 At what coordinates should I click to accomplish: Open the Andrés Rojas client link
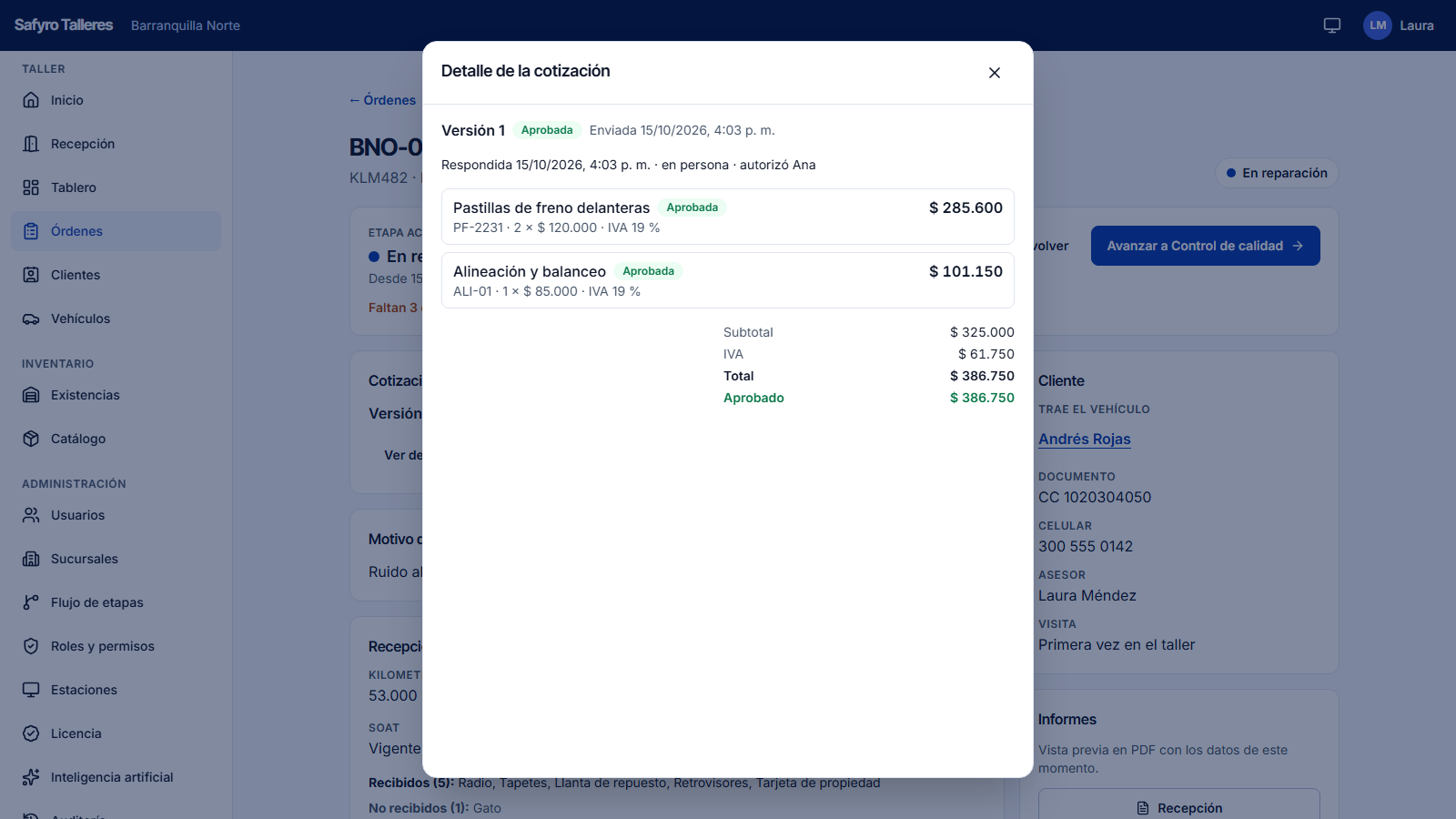point(1085,439)
